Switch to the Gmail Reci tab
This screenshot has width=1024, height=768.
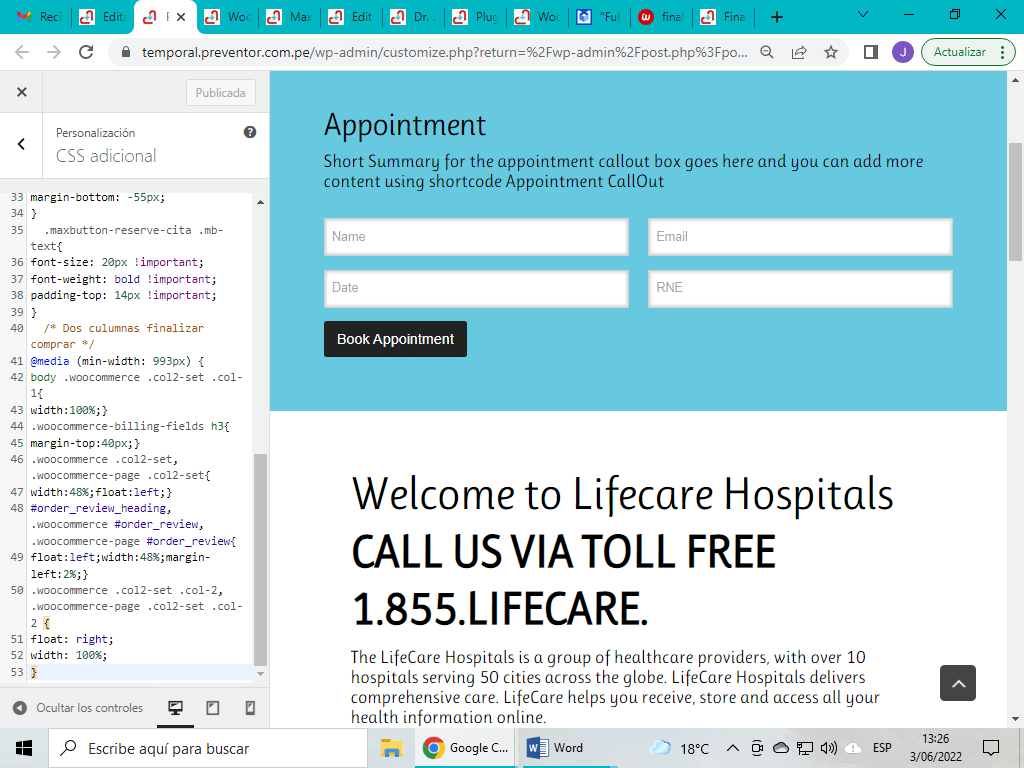(x=39, y=17)
